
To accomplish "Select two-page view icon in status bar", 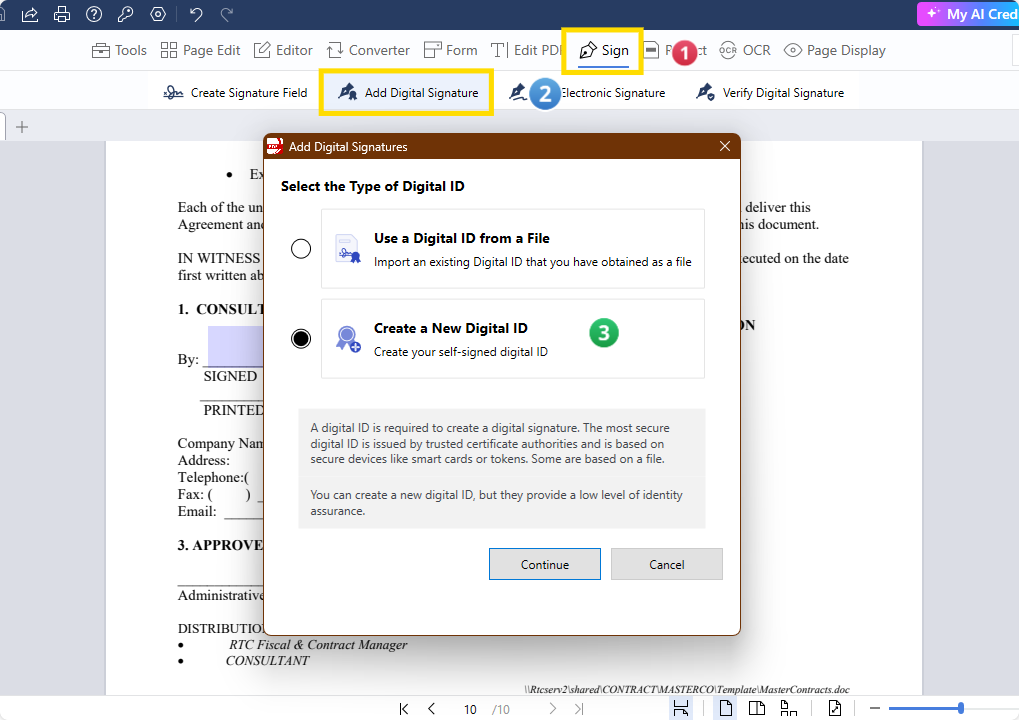I will click(x=757, y=709).
